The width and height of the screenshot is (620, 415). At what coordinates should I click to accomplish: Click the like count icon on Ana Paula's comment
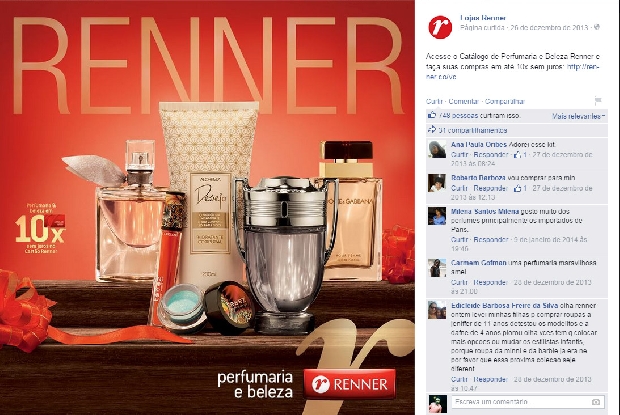[517, 155]
